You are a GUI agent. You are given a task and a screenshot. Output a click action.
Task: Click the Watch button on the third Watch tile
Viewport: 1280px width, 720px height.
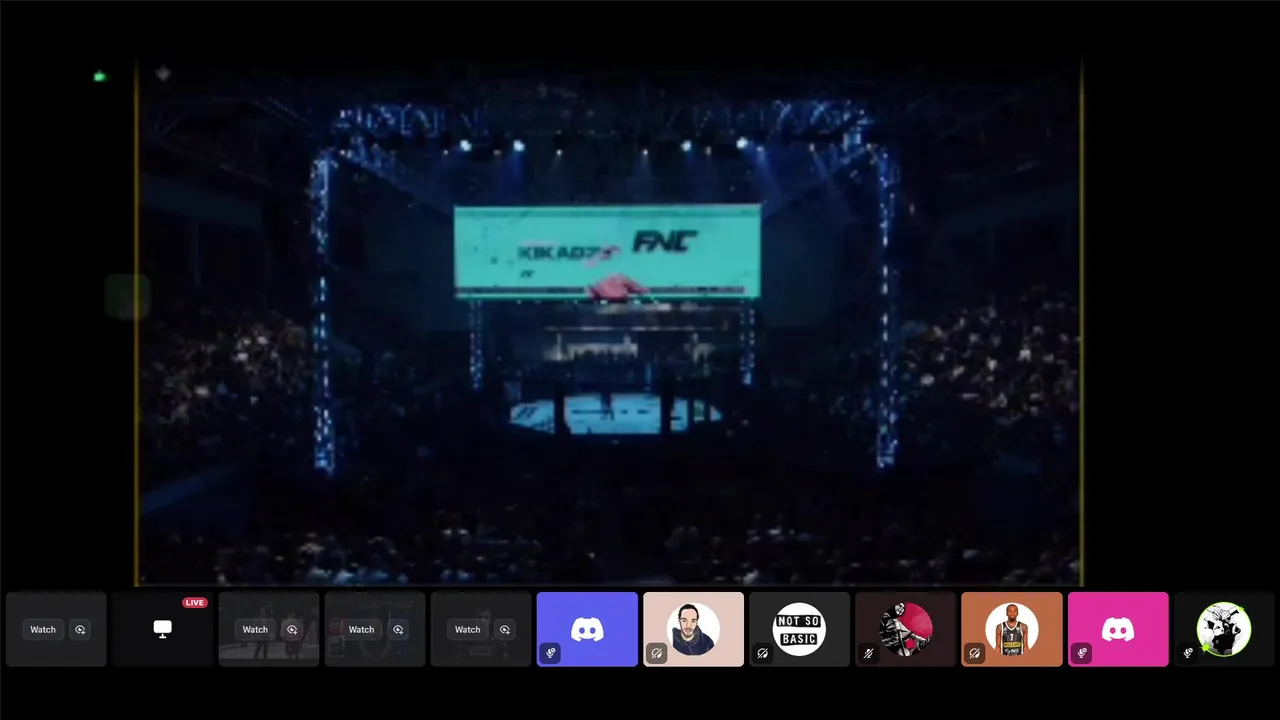click(361, 630)
